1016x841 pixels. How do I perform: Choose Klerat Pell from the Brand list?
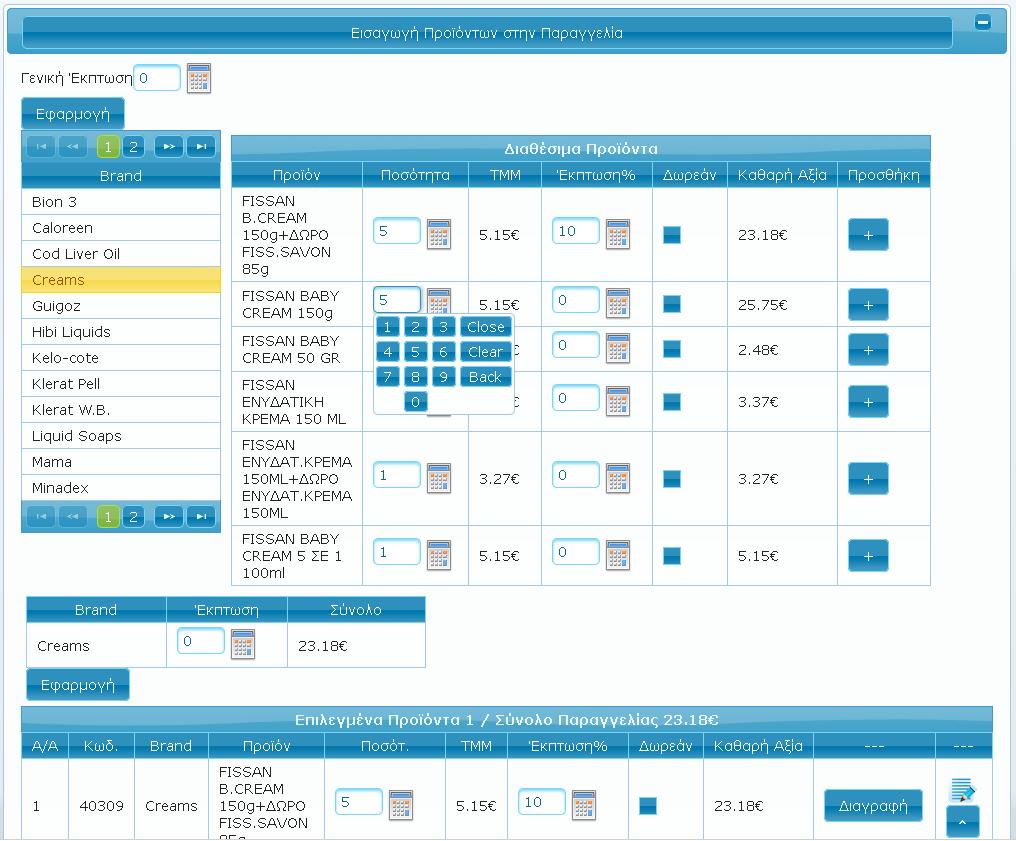tap(121, 384)
